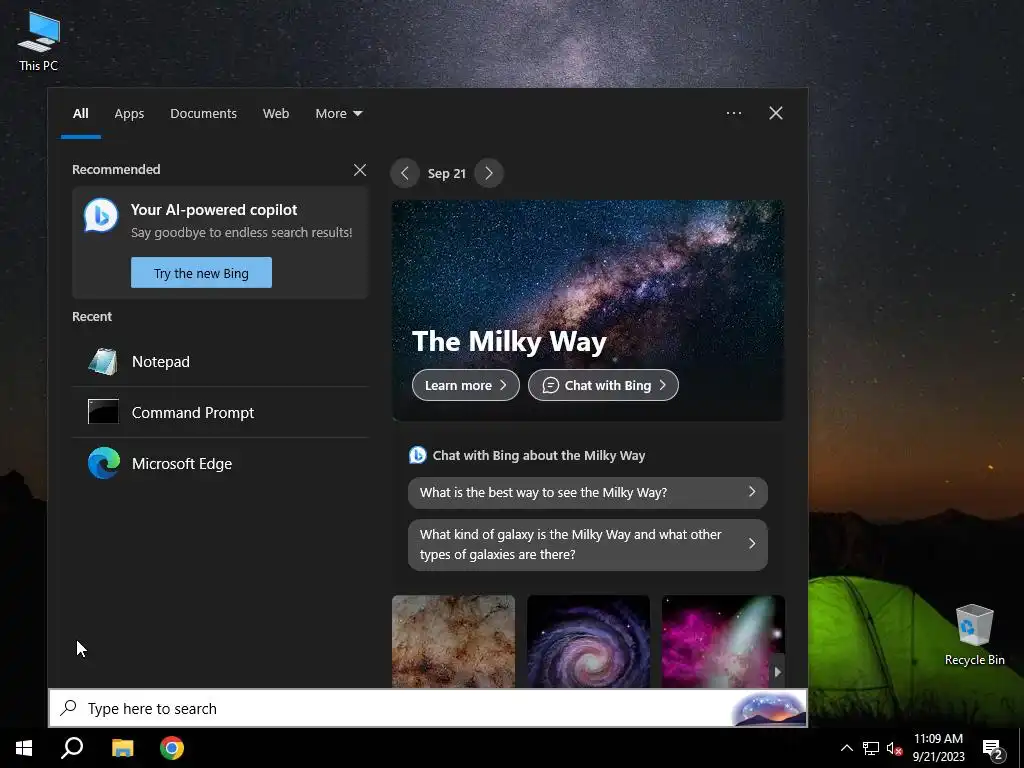The image size is (1024, 768).
Task: Click the Type here to search field
Action: point(428,709)
